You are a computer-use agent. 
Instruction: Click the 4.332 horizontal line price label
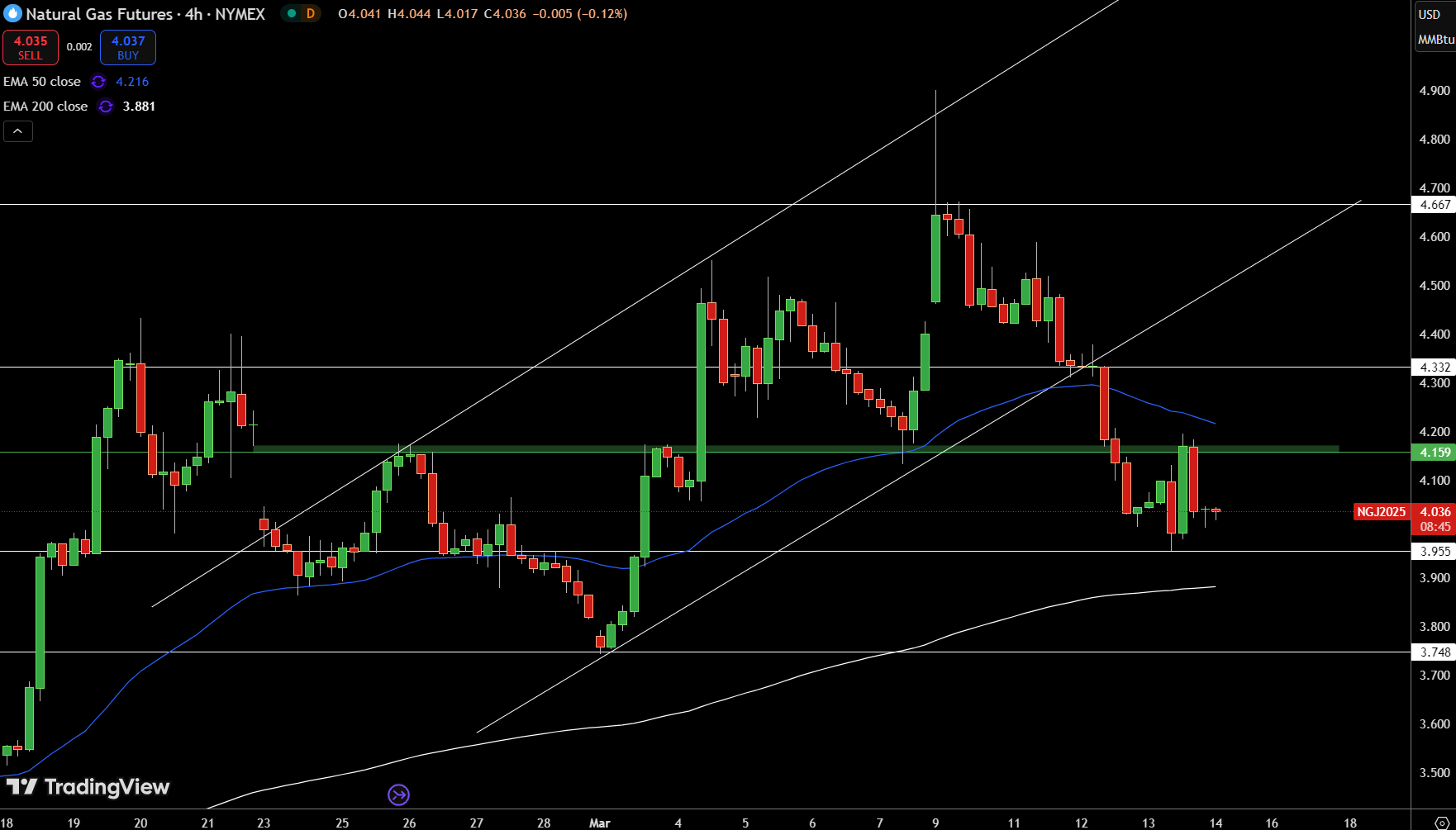tap(1434, 368)
